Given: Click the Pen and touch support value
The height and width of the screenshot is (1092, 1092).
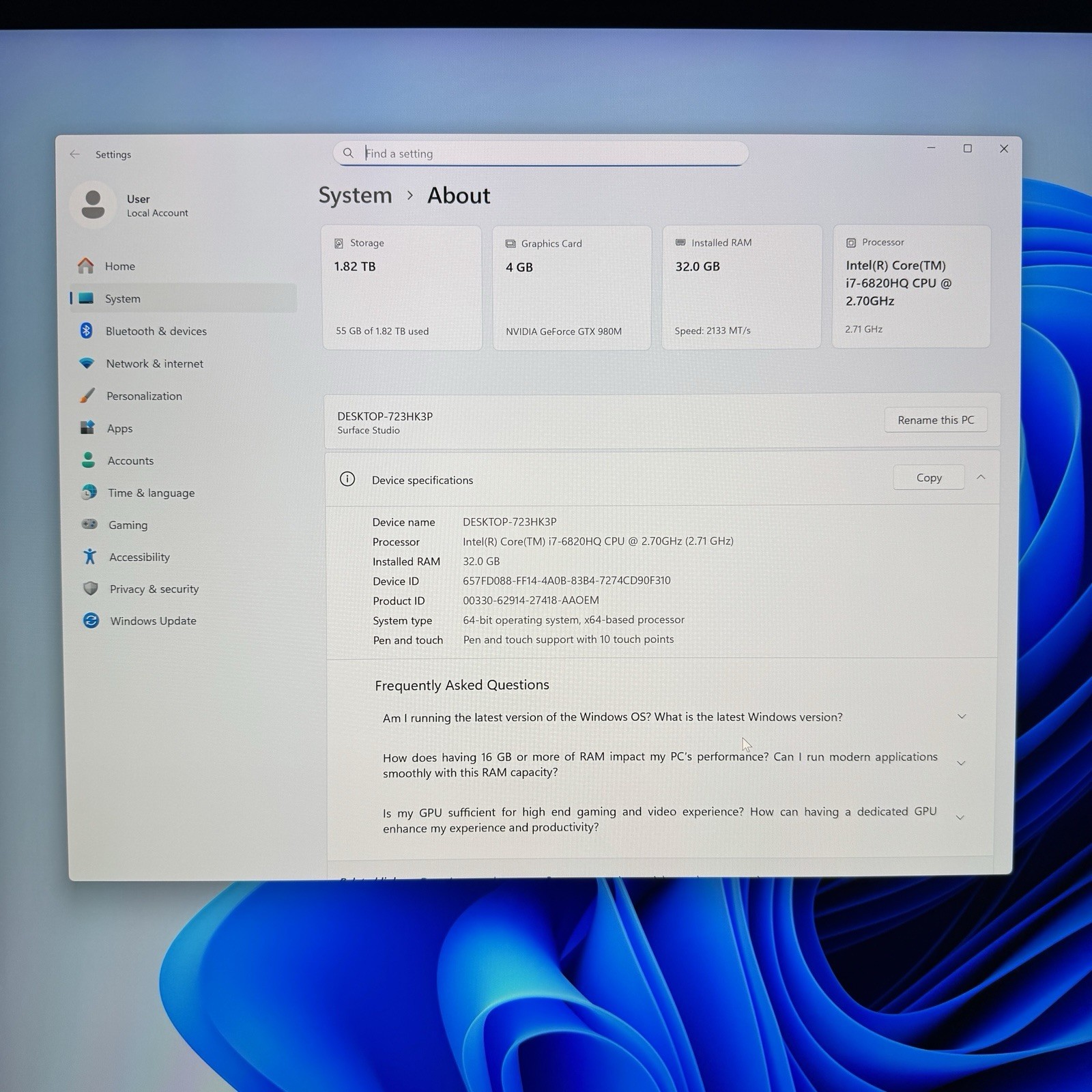Looking at the screenshot, I should point(569,639).
